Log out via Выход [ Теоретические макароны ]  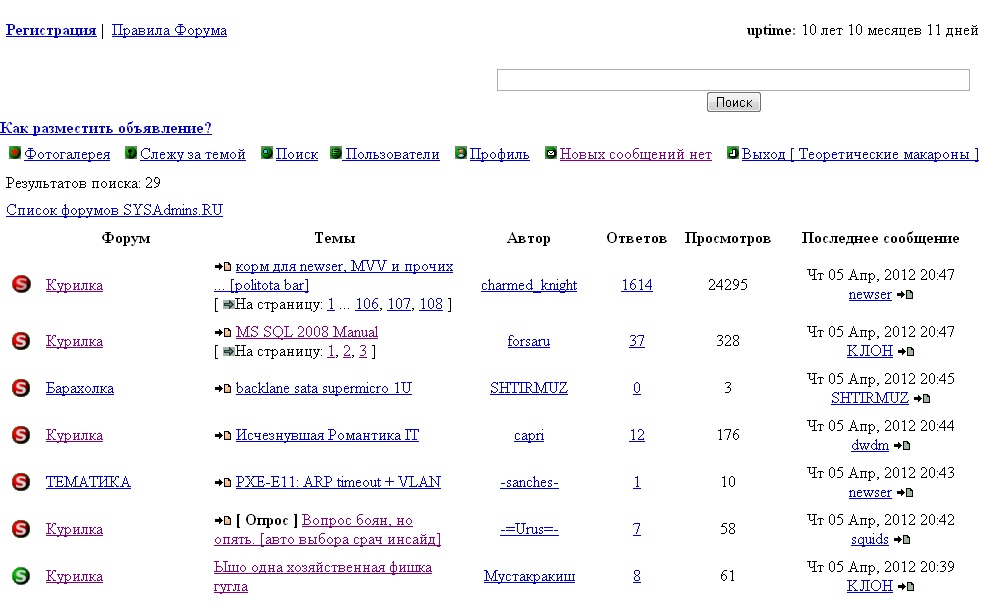(860, 154)
